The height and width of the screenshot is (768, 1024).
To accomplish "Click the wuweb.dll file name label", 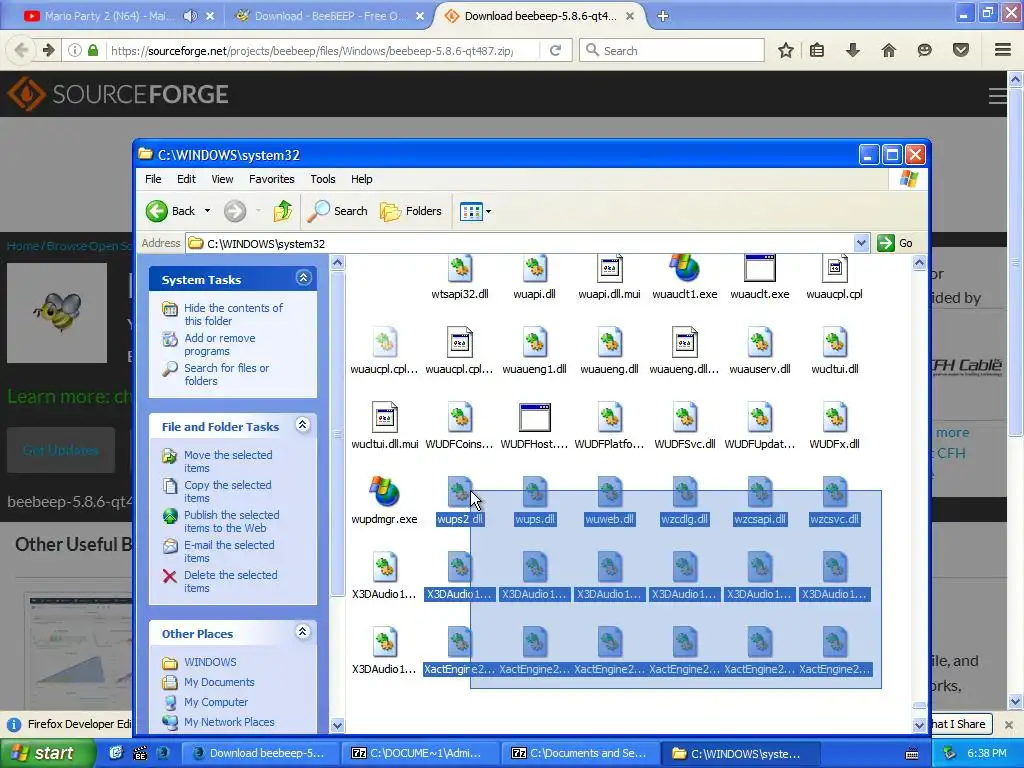I will (x=609, y=519).
